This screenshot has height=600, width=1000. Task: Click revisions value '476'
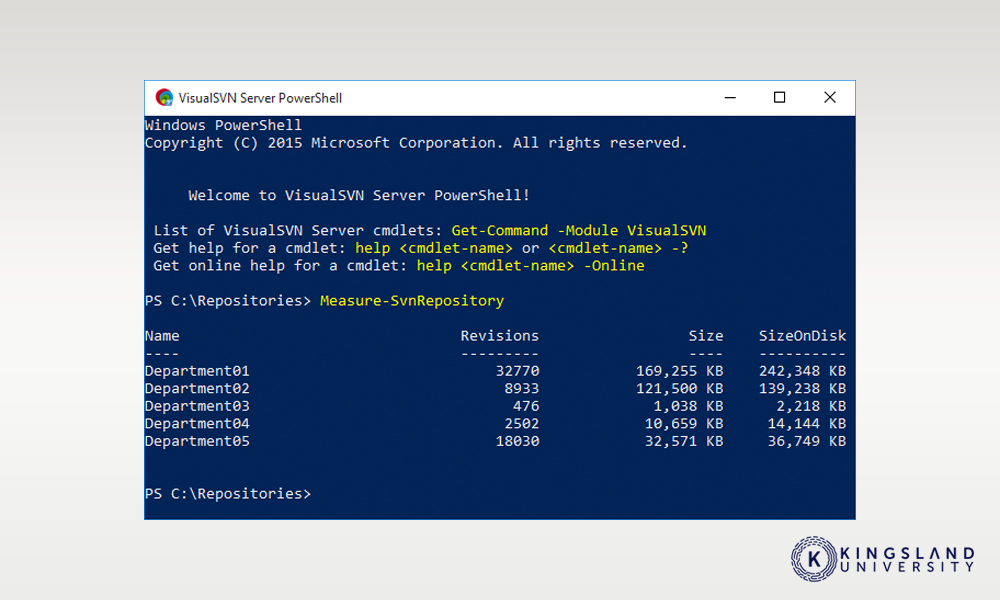(526, 406)
